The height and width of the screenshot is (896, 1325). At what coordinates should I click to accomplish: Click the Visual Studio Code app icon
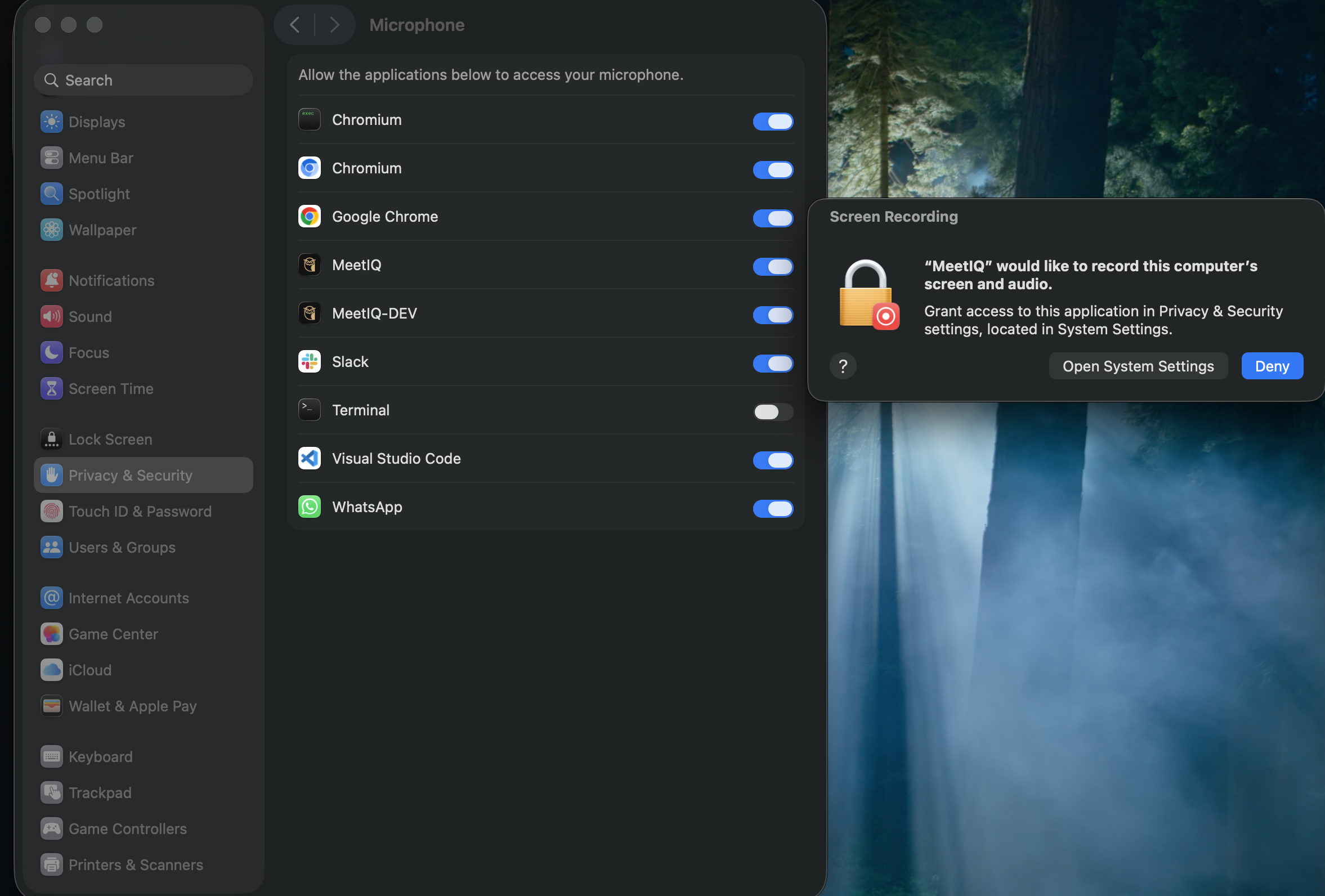coord(310,458)
